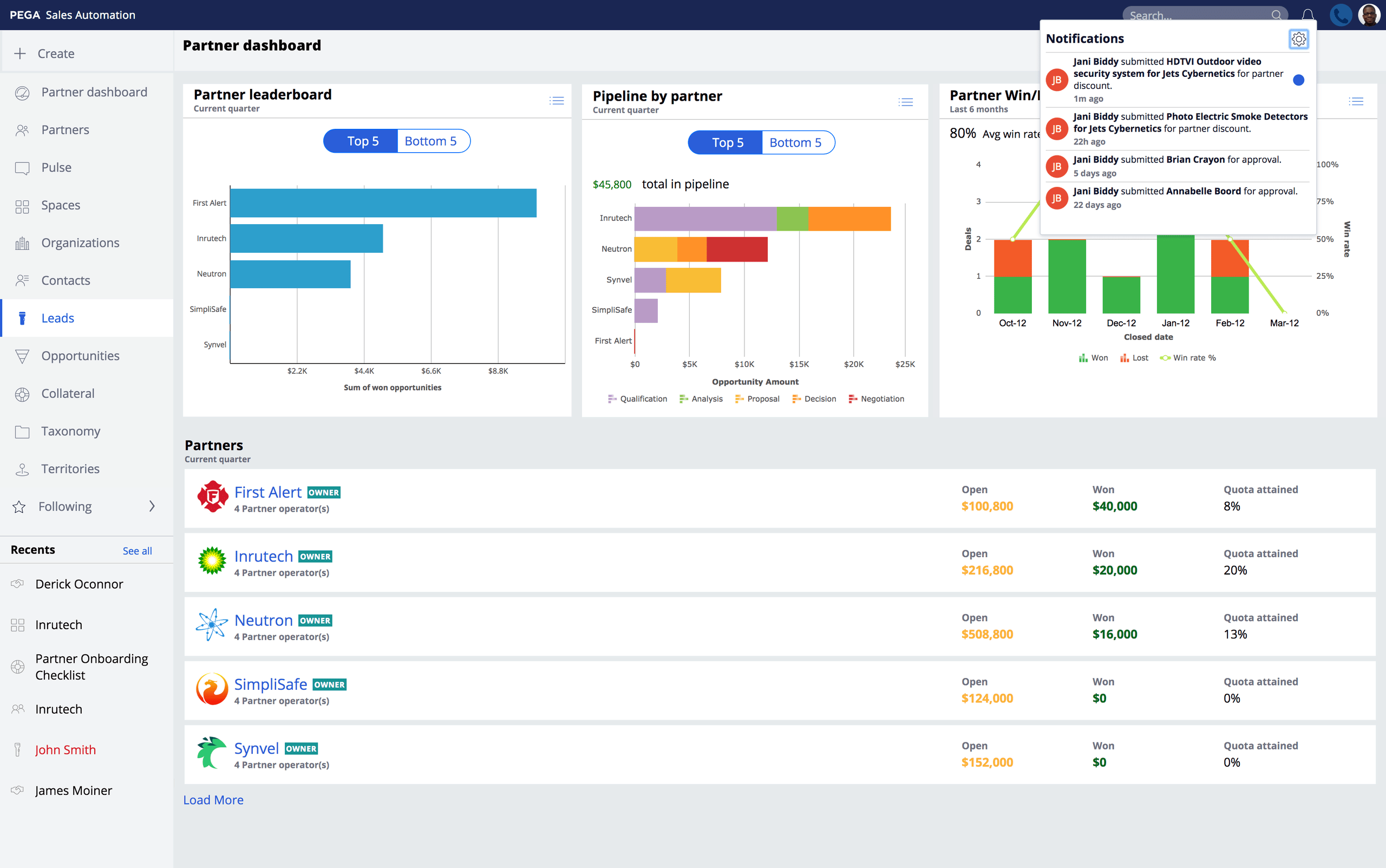Click the Collateral sidebar icon
1386x868 pixels.
tap(22, 394)
